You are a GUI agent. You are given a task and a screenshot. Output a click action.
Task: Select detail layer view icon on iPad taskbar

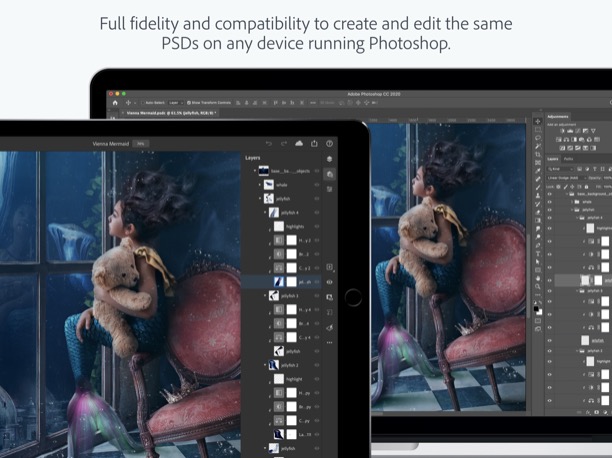(x=330, y=174)
